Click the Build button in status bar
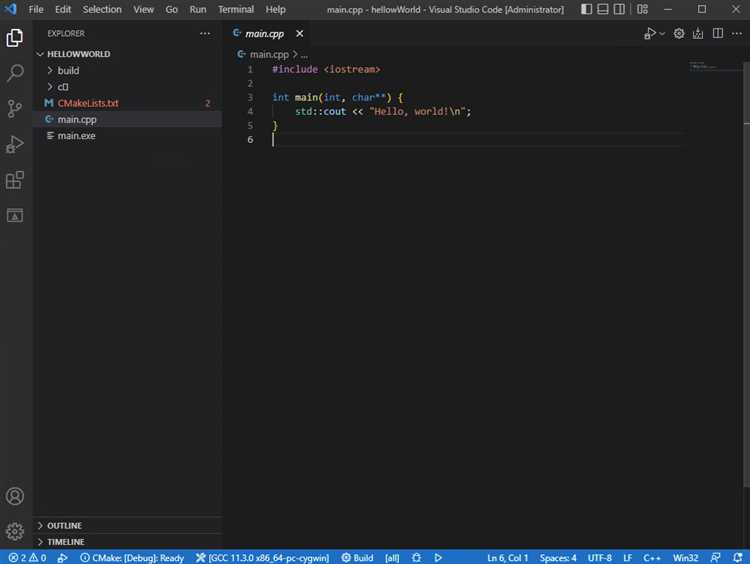The height and width of the screenshot is (564, 750). coord(357,557)
